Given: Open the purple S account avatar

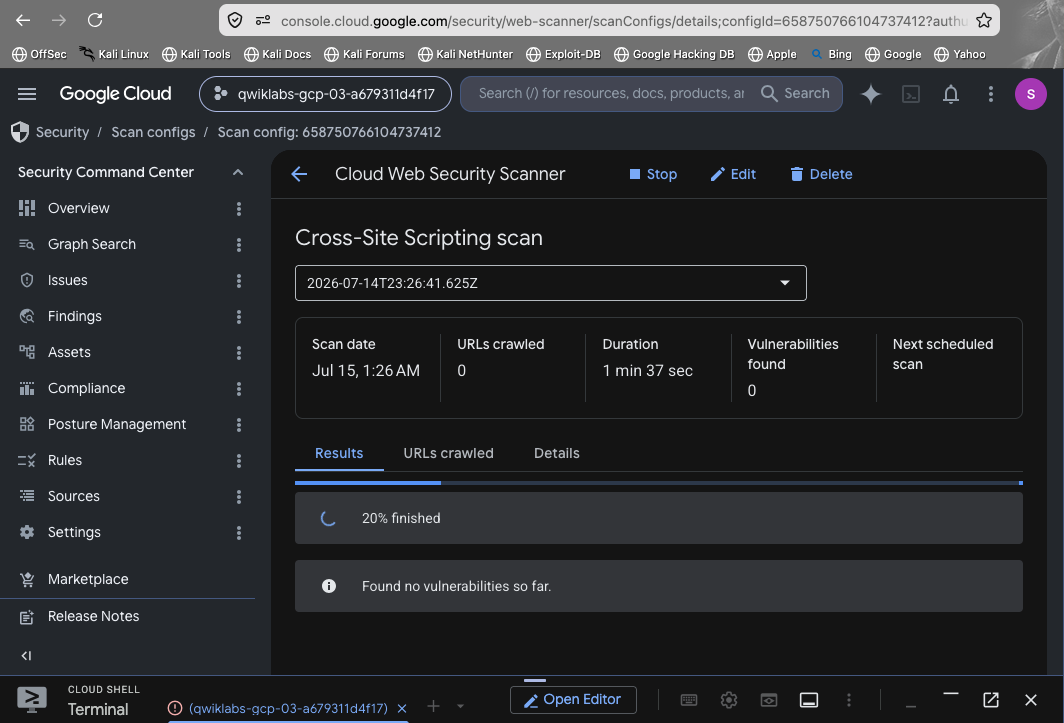Looking at the screenshot, I should (1030, 94).
